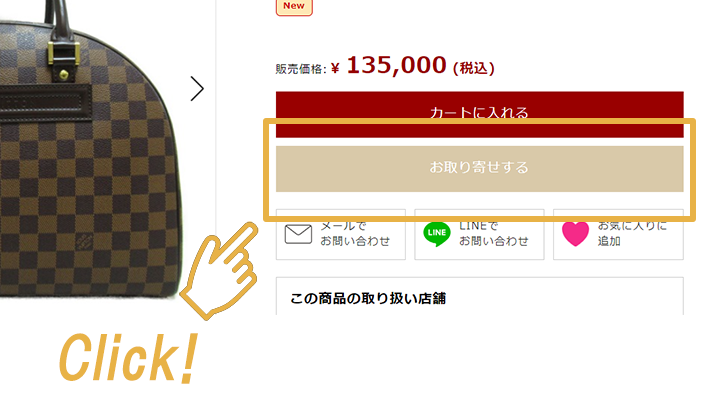
Task: Click the leather name tag on bag
Action: pyautogui.click(x=45, y=103)
